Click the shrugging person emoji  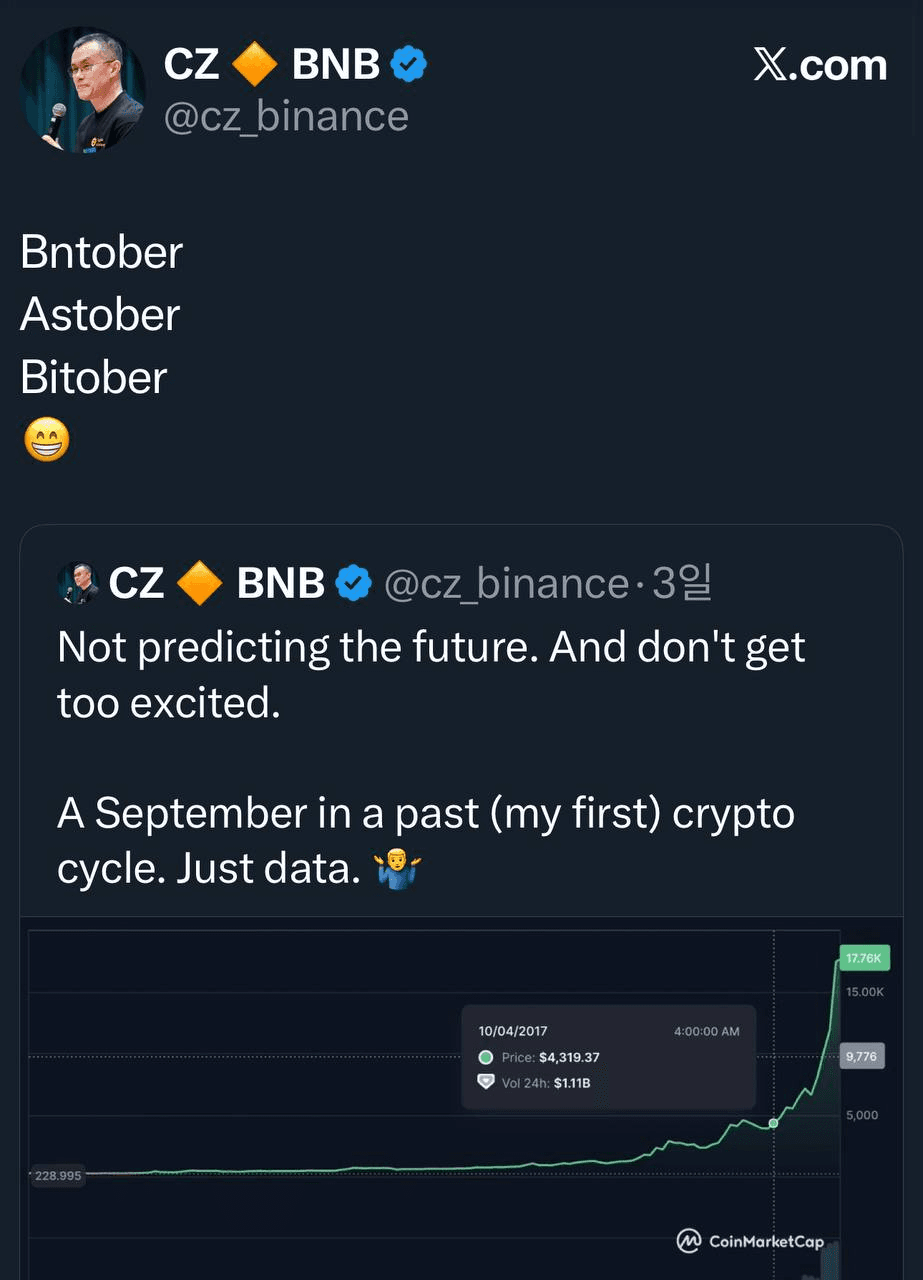[x=398, y=870]
